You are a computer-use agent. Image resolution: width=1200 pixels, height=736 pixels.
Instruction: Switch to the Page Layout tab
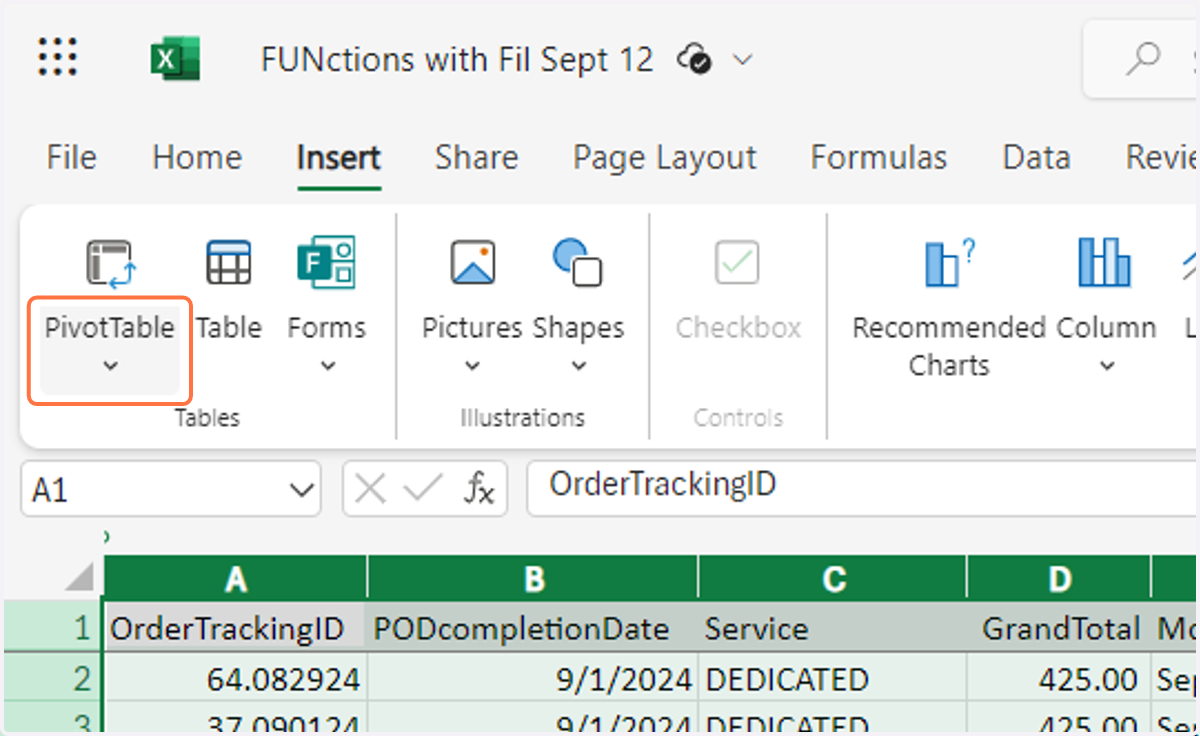click(x=665, y=157)
